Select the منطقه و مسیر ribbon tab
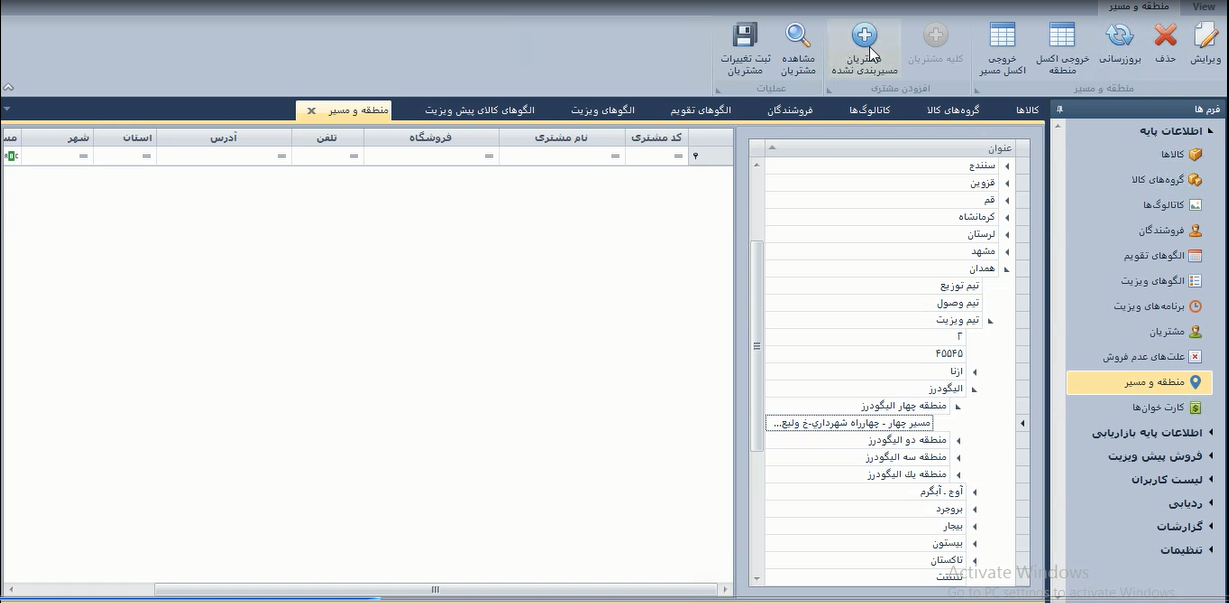Viewport: 1229px width, 603px height. click(1140, 6)
